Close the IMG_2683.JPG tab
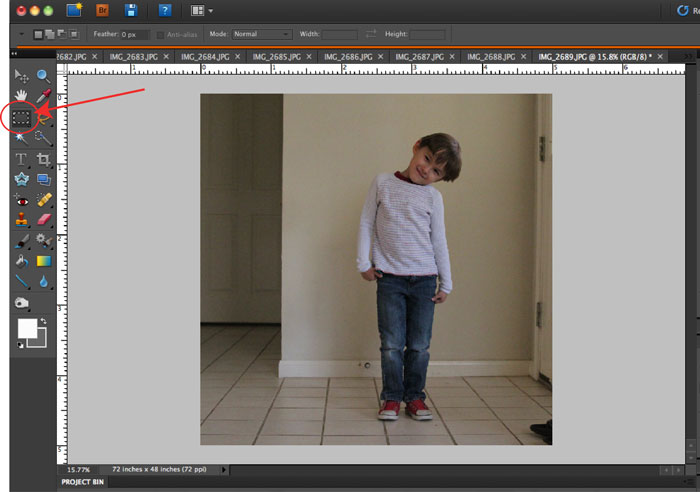 tap(166, 57)
